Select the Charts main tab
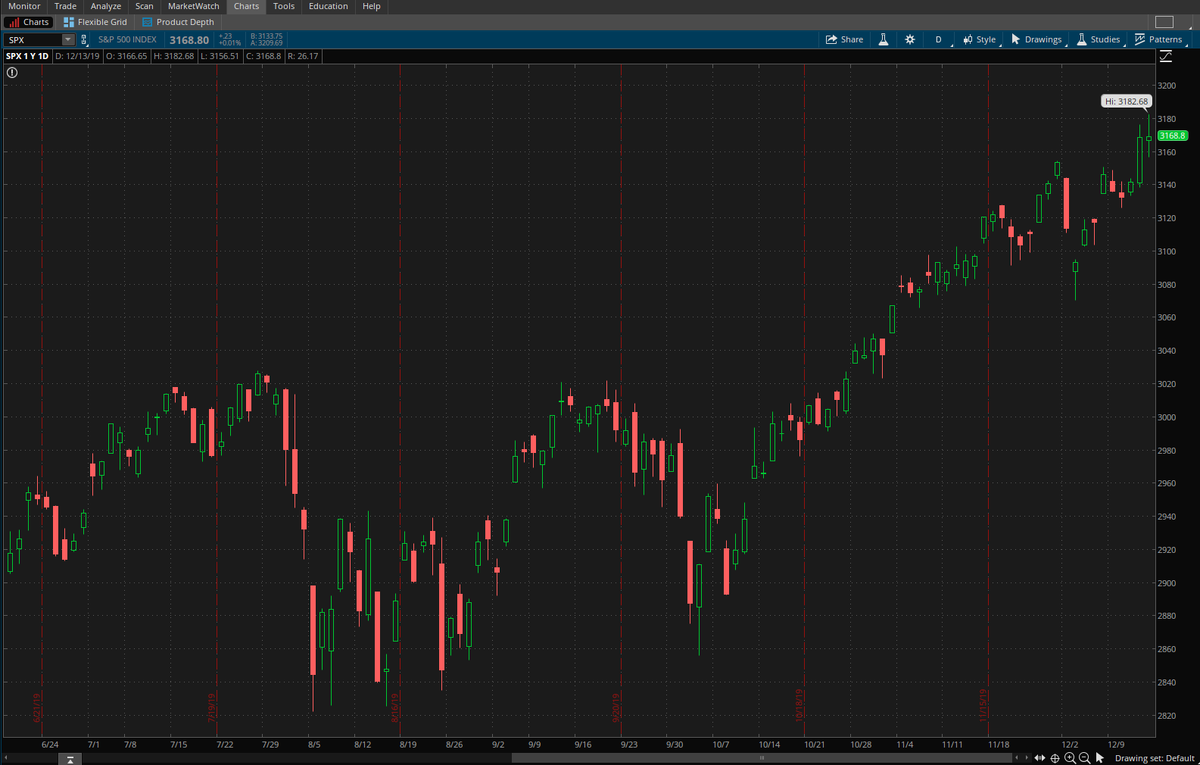 point(246,6)
